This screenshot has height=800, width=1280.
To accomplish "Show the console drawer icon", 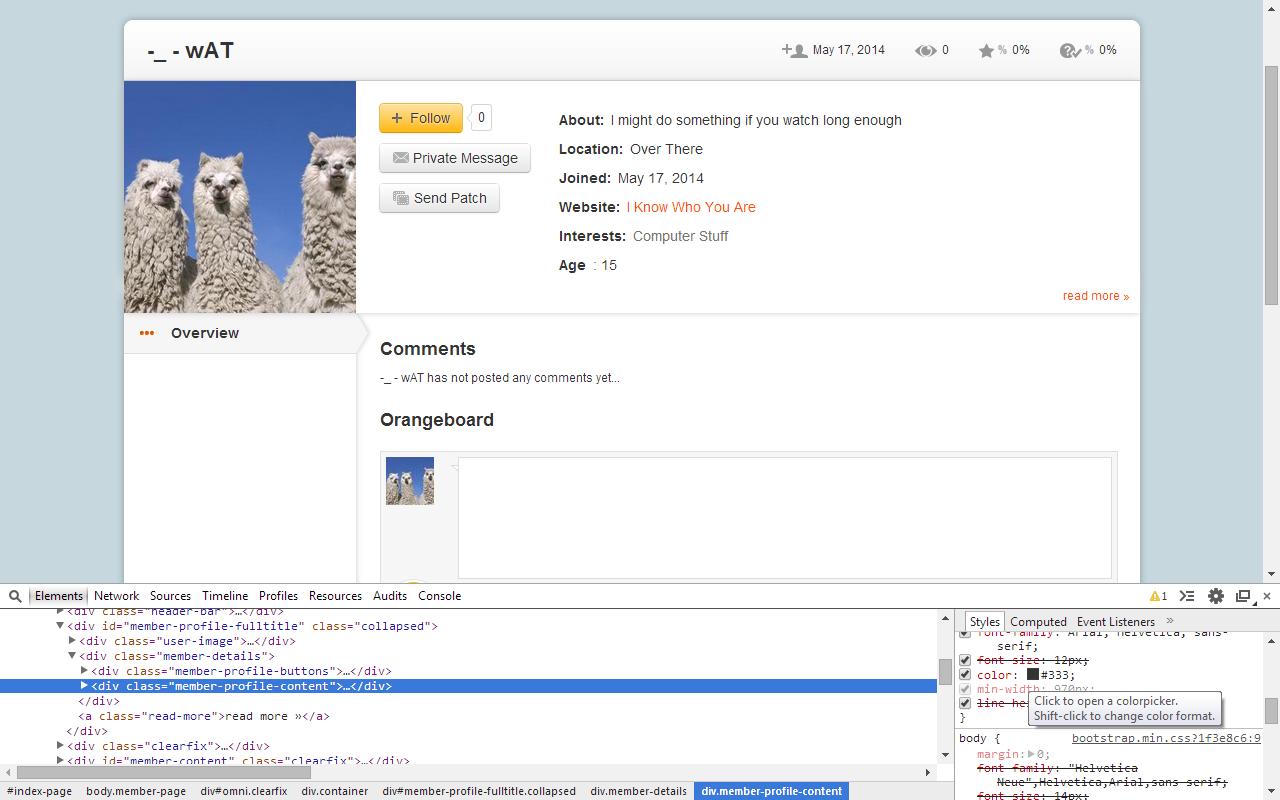I will pyautogui.click(x=1187, y=596).
